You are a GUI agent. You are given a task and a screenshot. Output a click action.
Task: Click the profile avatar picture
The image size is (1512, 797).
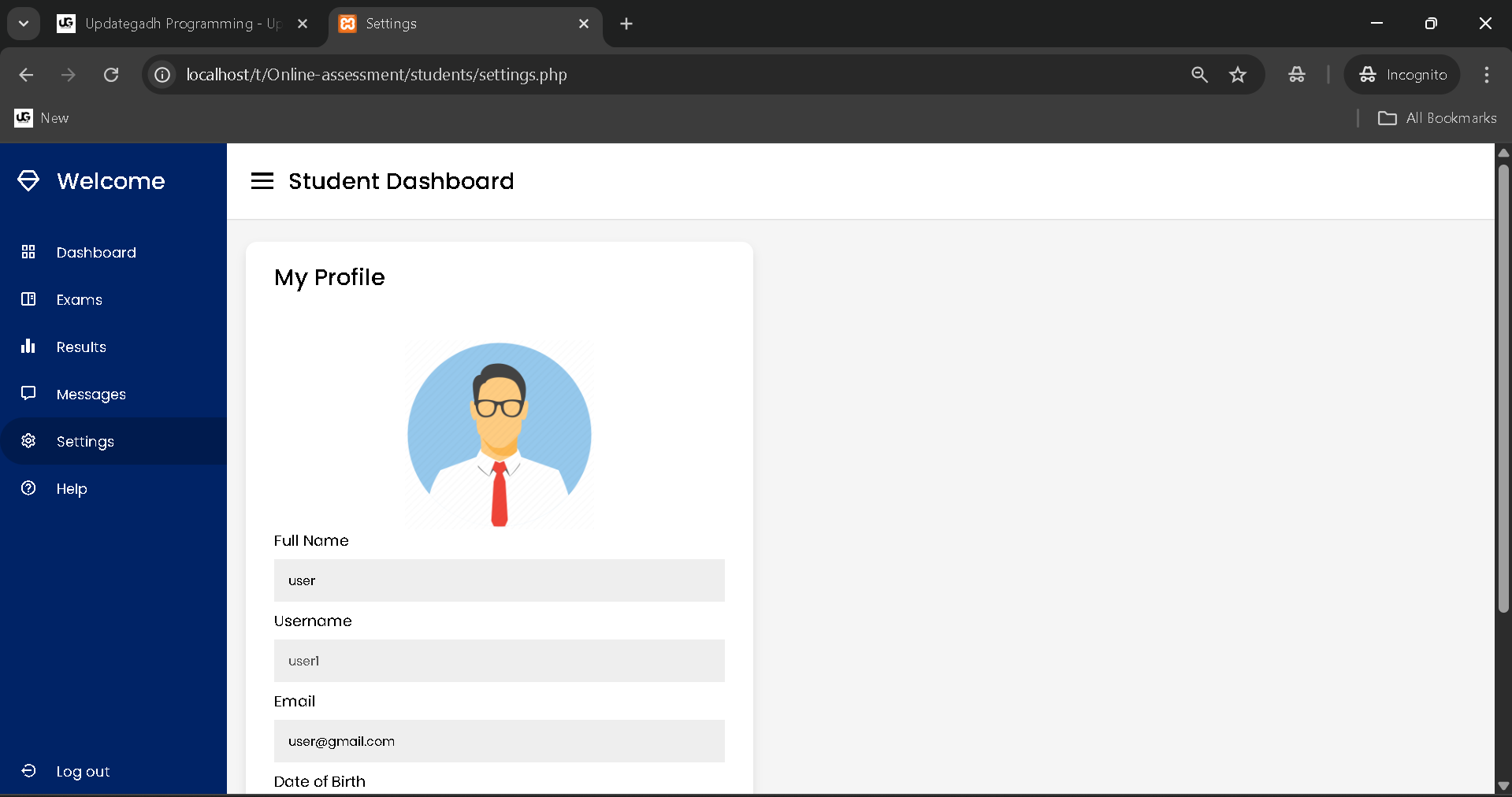click(x=499, y=435)
